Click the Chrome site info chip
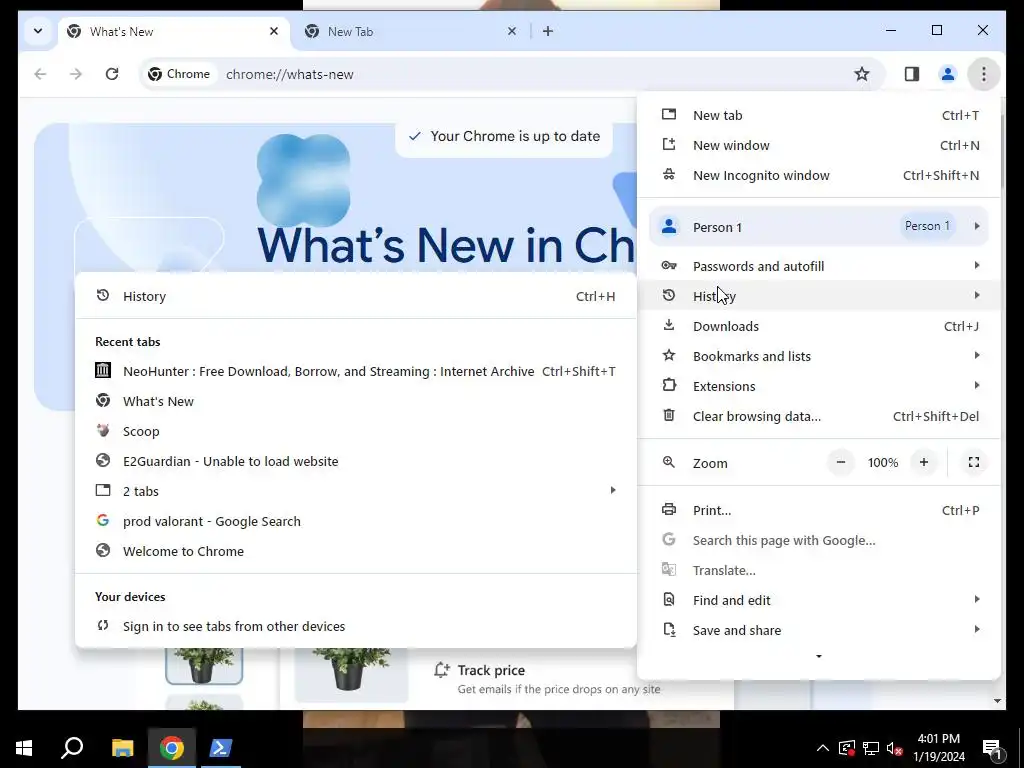This screenshot has width=1024, height=768. [179, 74]
